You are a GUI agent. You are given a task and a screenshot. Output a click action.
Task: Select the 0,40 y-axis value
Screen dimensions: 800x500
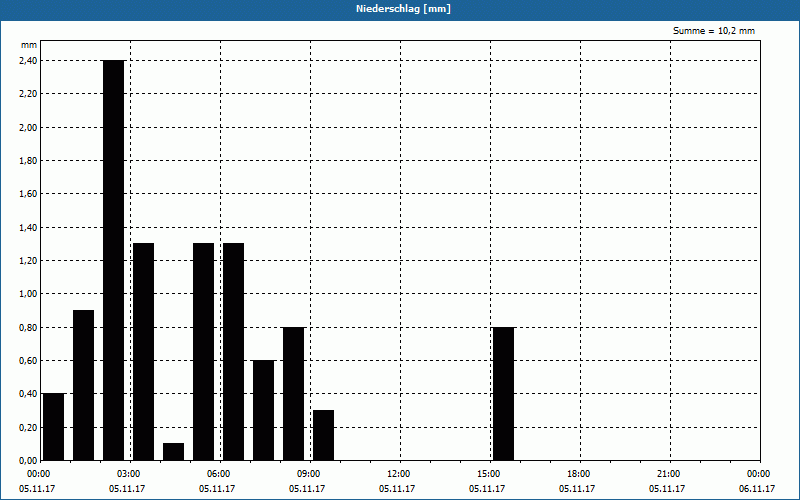coord(28,394)
